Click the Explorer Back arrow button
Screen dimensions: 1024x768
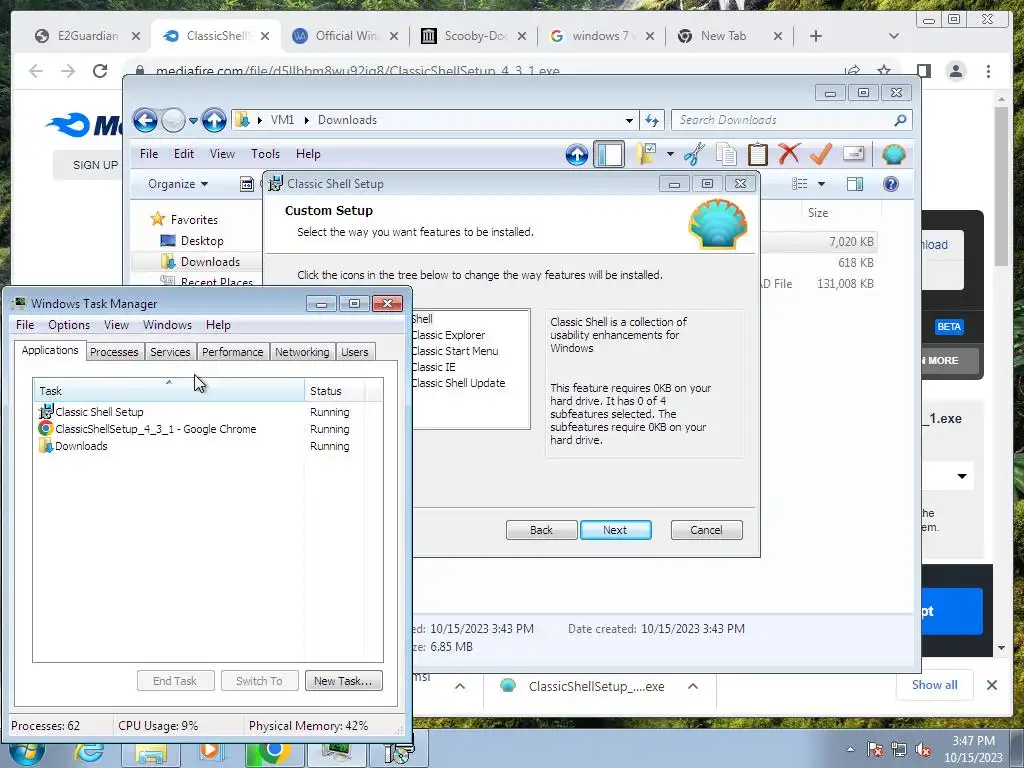click(145, 120)
